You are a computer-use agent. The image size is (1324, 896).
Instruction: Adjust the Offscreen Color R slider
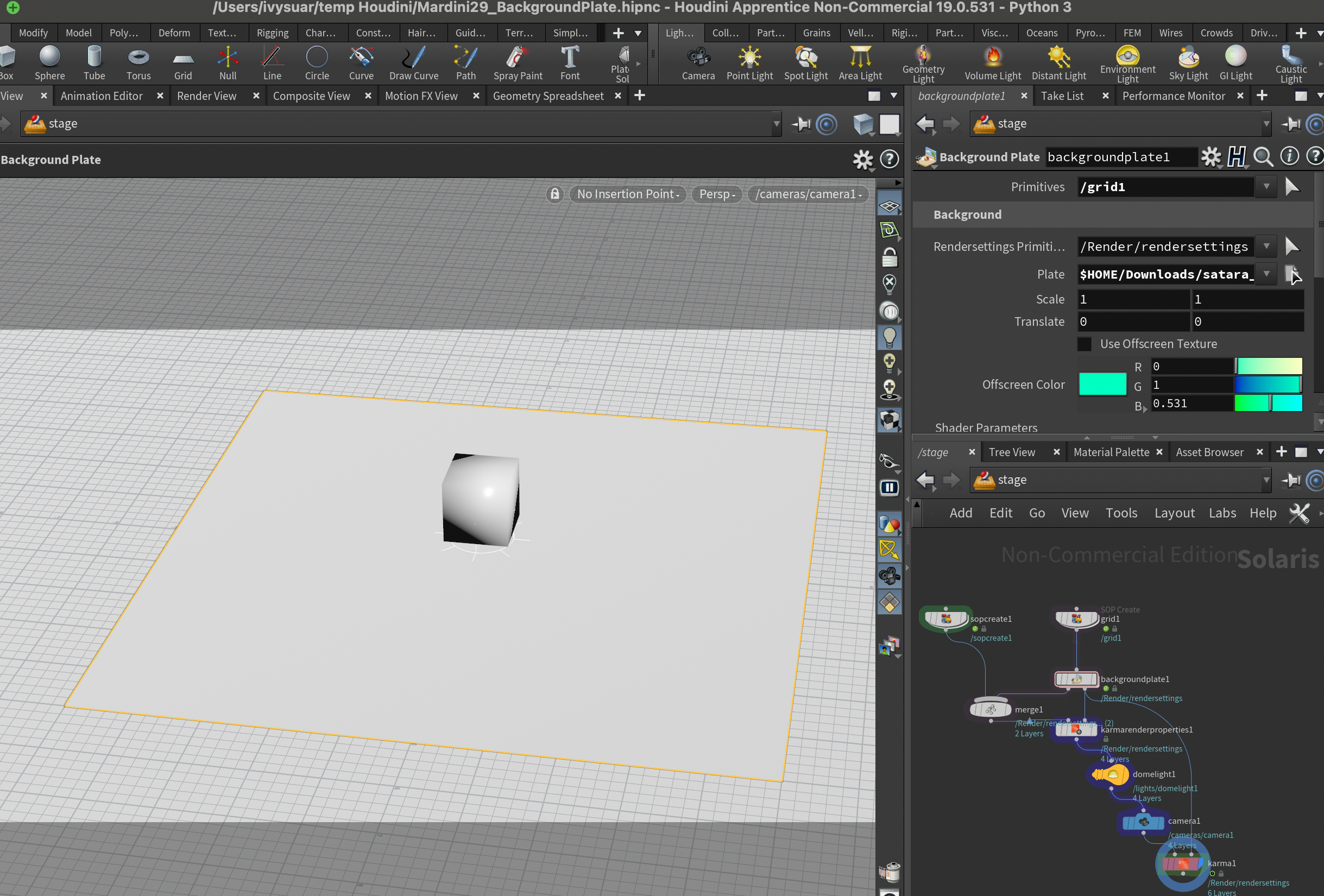pyautogui.click(x=1268, y=366)
